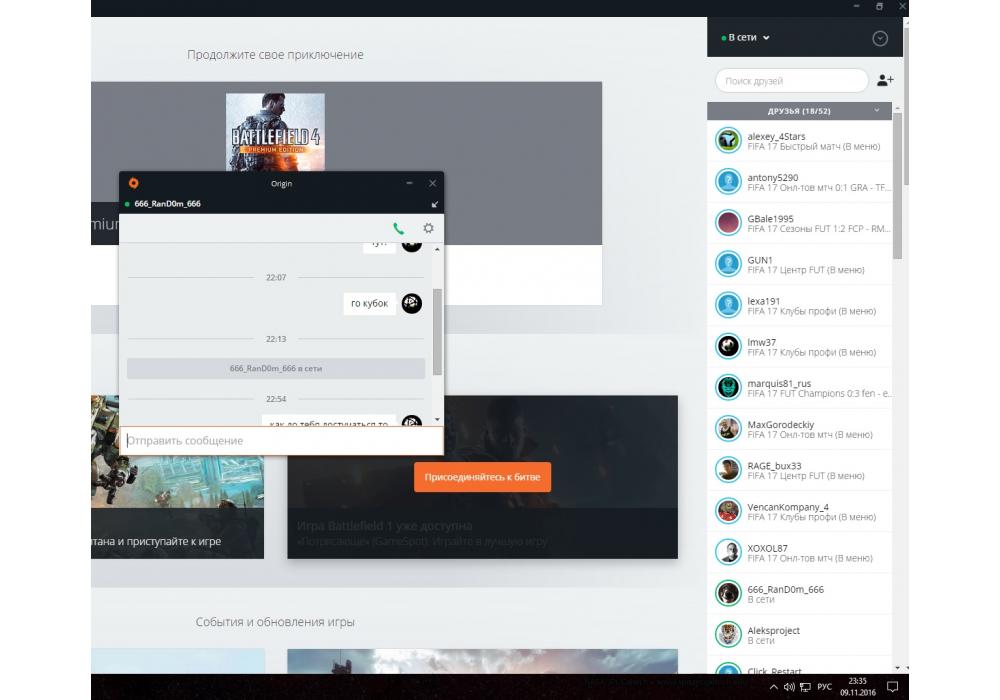Click alexey_4Stars avatar in the friends list
1000x700 pixels.
728,141
